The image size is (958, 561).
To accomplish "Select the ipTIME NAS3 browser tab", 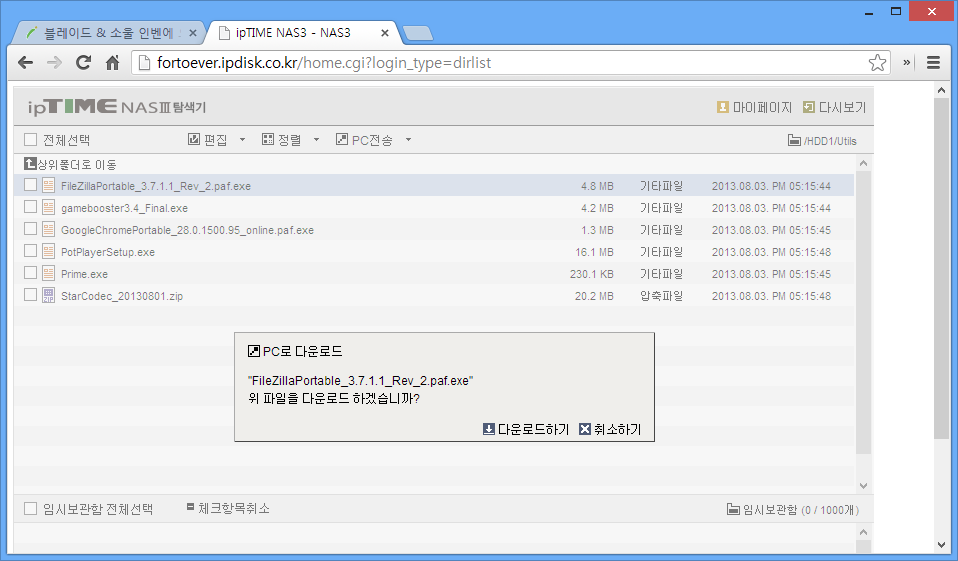I will (293, 32).
